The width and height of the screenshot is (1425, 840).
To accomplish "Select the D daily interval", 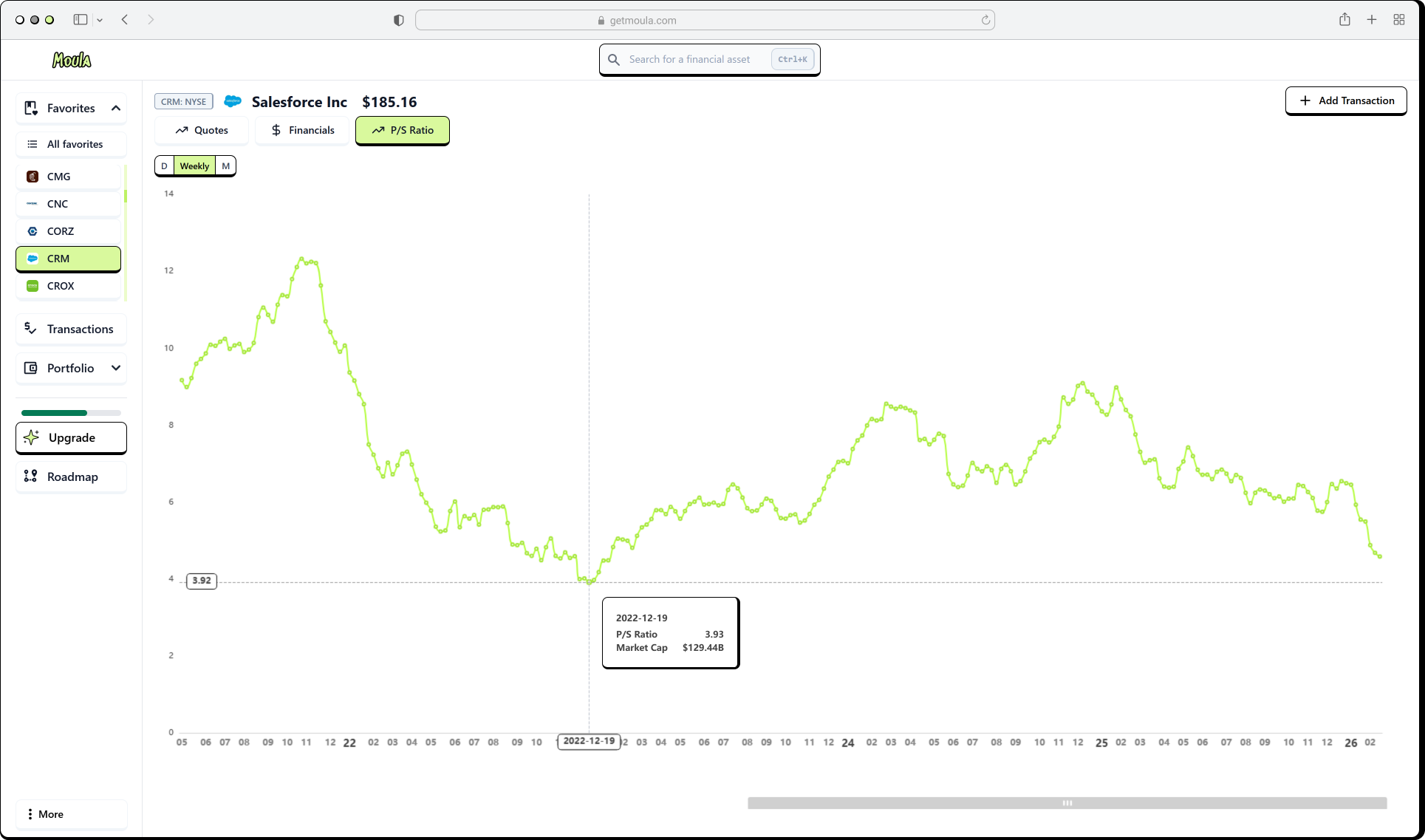I will 164,165.
